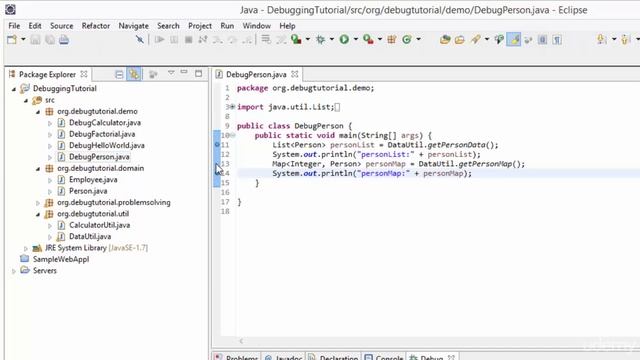This screenshot has width=640, height=360.
Task: Close the Package Explorer tab
Action: click(x=84, y=74)
